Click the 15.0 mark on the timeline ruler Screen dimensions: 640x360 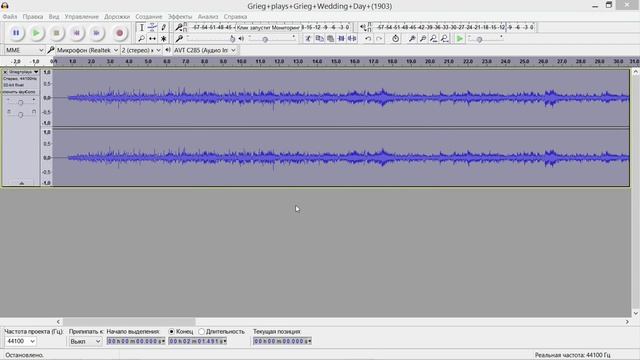click(336, 61)
